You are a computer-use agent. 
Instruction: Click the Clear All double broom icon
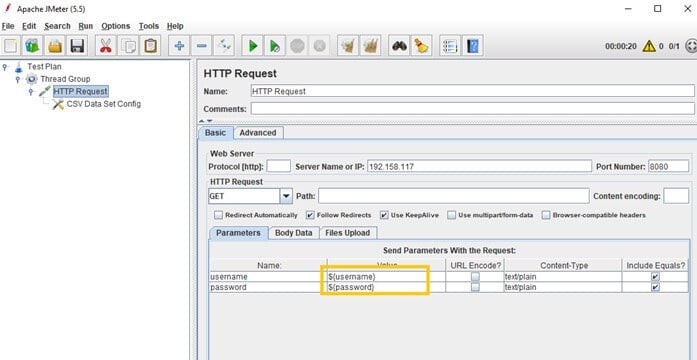coord(370,46)
